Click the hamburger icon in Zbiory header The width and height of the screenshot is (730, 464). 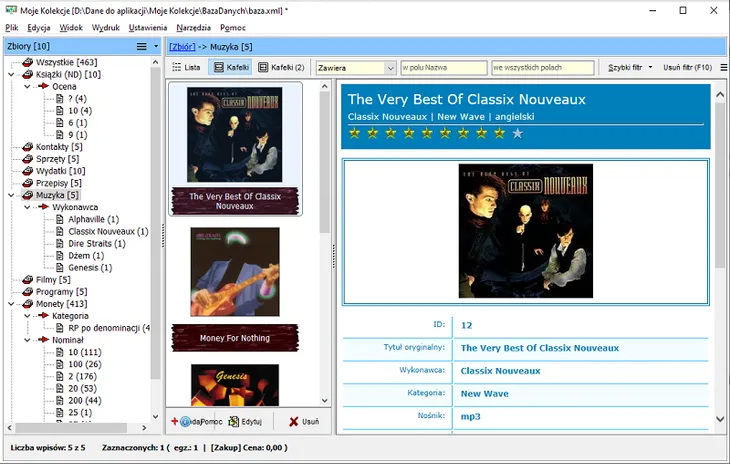pyautogui.click(x=142, y=47)
